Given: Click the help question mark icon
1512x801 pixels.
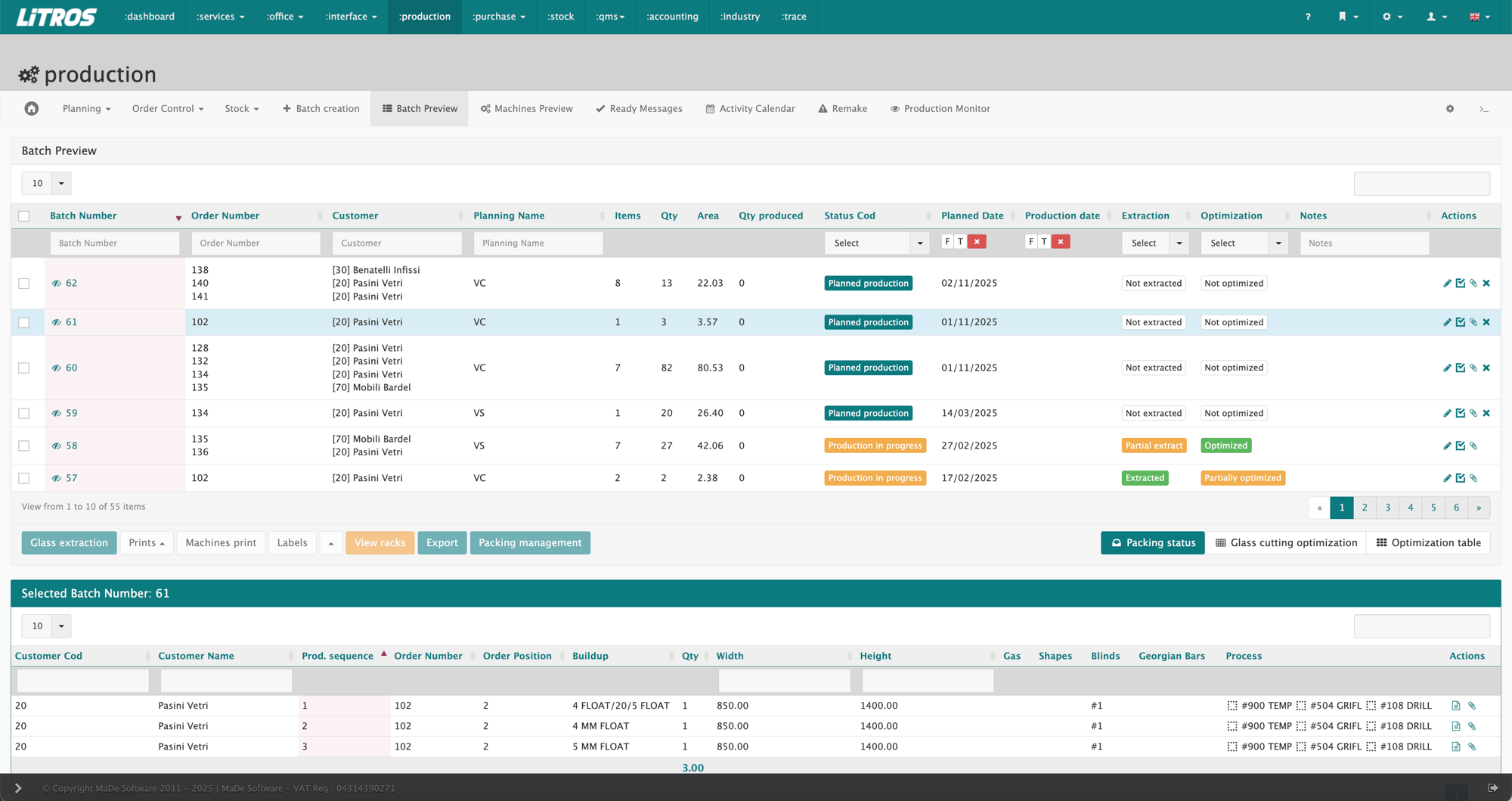Looking at the screenshot, I should pyautogui.click(x=1308, y=17).
